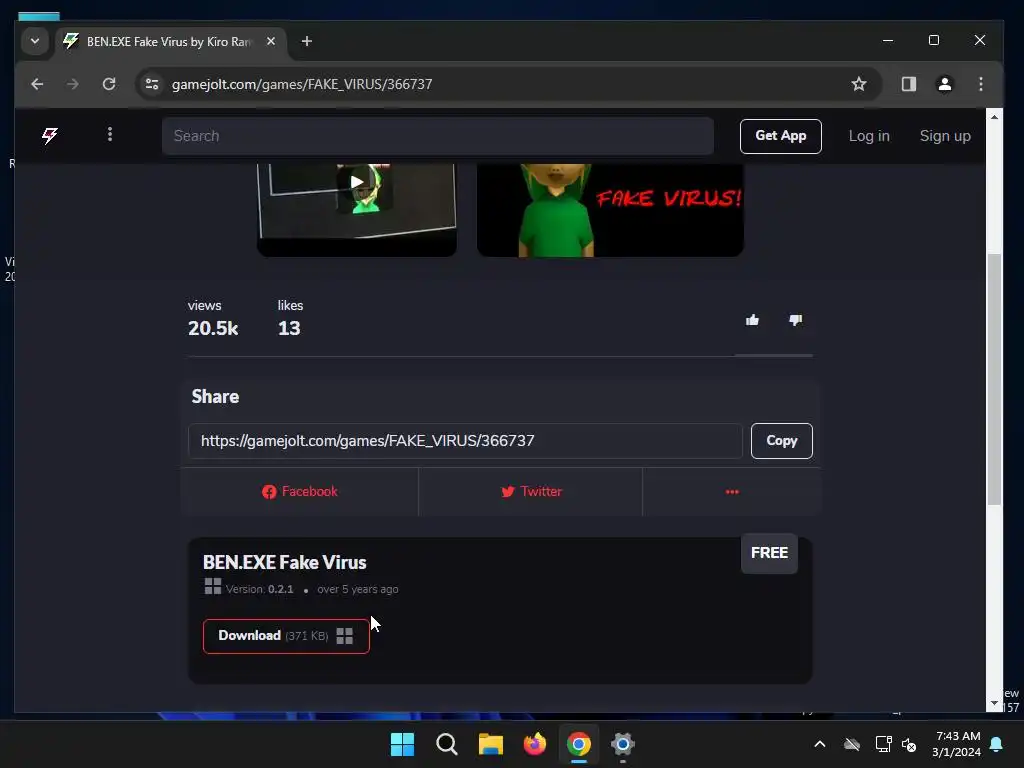Viewport: 1024px width, 768px height.
Task: Open Settings from the taskbar
Action: (623, 744)
